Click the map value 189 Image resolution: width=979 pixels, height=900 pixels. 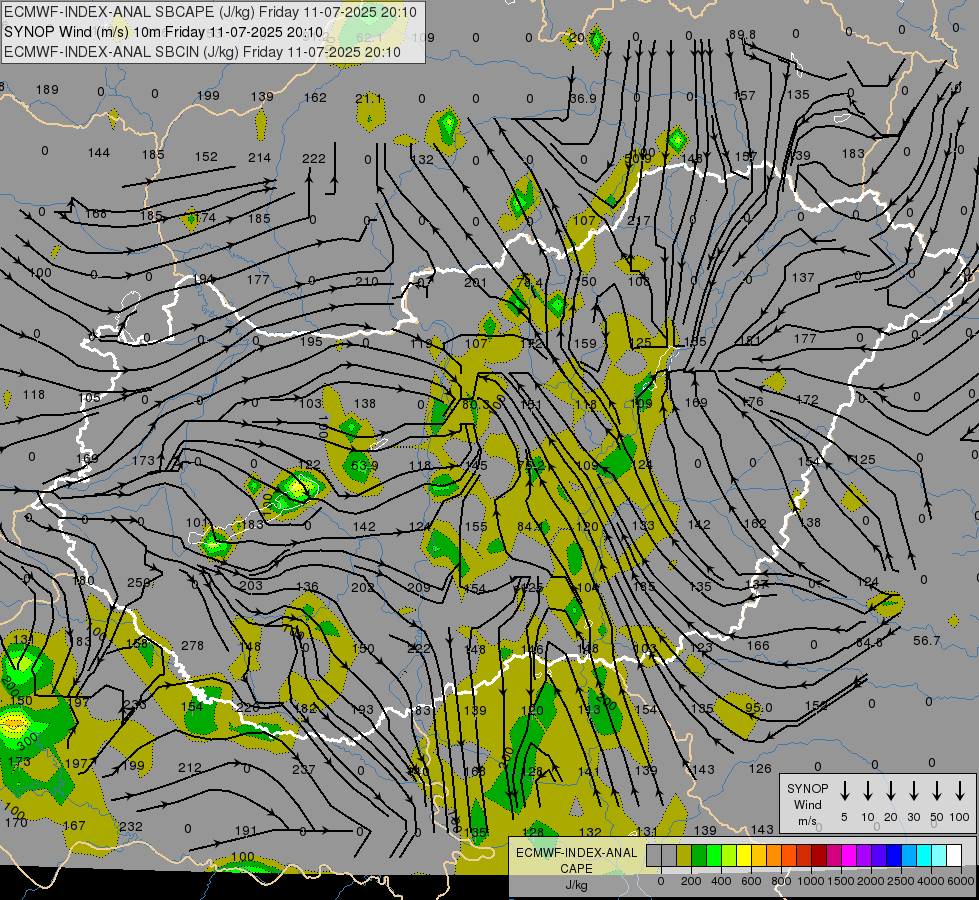pyautogui.click(x=47, y=89)
